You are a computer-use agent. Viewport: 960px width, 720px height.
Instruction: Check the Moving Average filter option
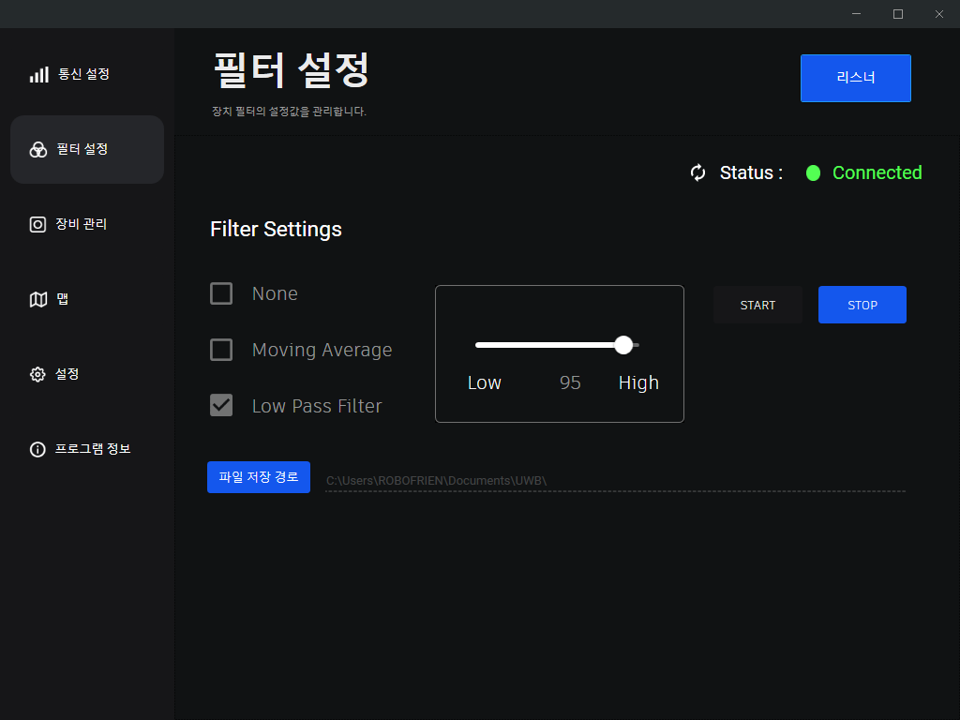click(x=222, y=349)
